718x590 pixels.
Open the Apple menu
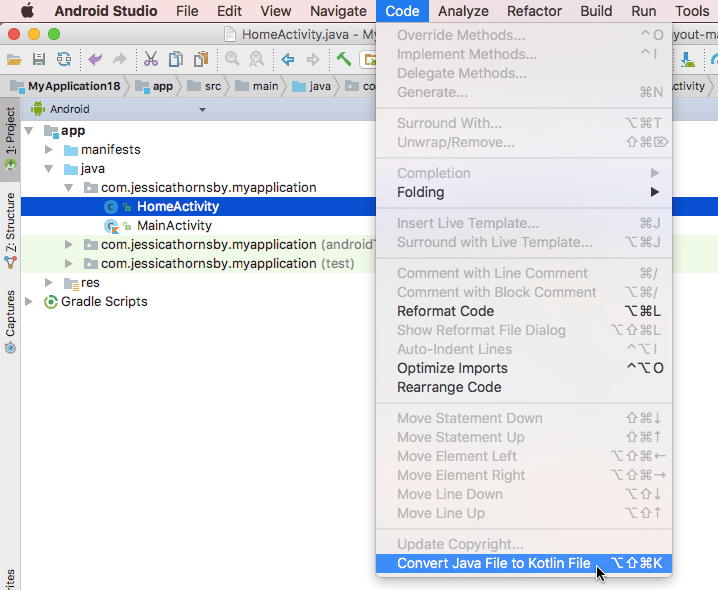click(x=27, y=11)
